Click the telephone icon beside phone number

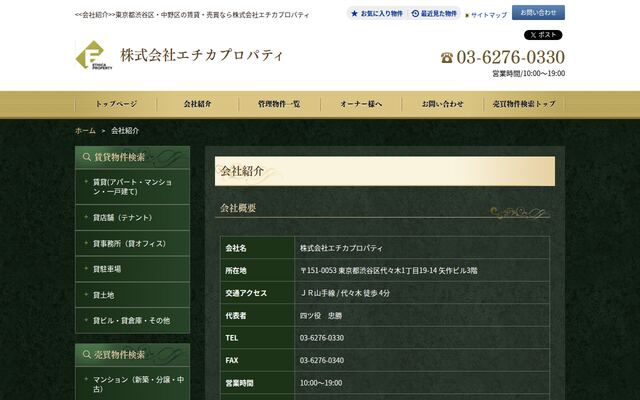(447, 58)
